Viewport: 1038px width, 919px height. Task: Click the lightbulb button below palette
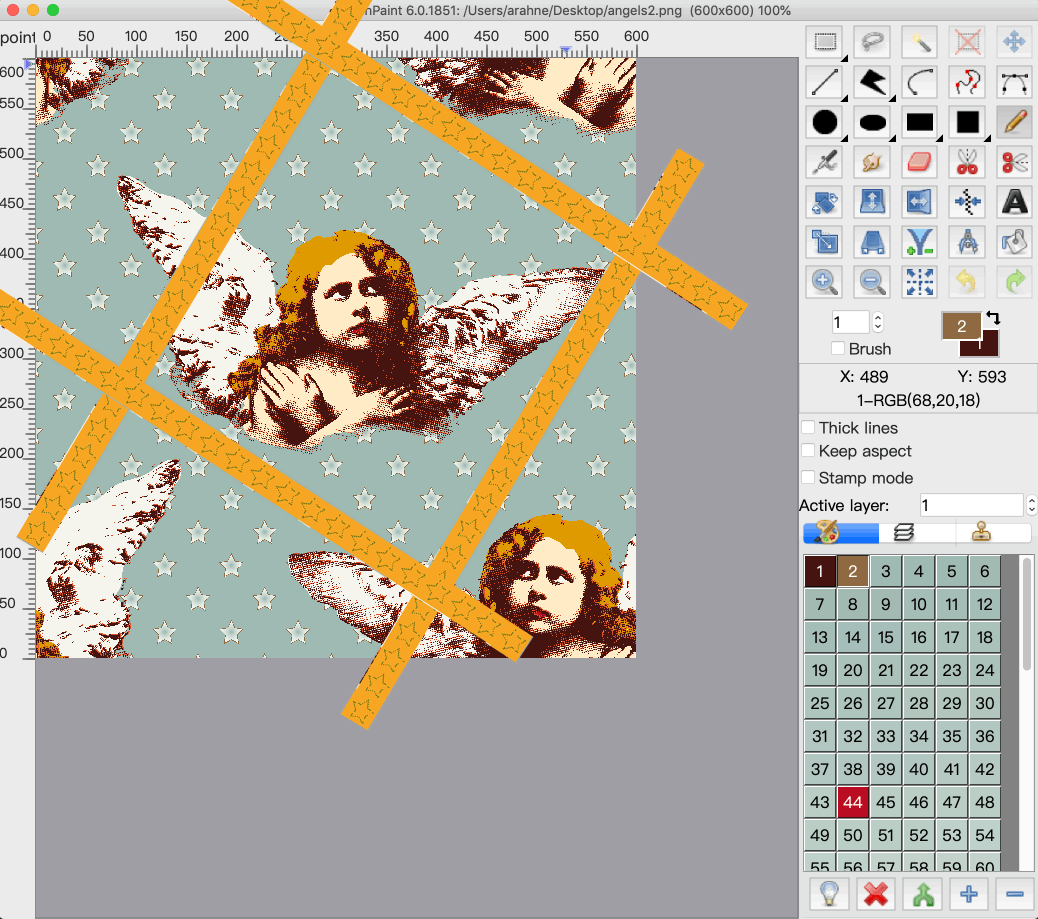click(829, 895)
